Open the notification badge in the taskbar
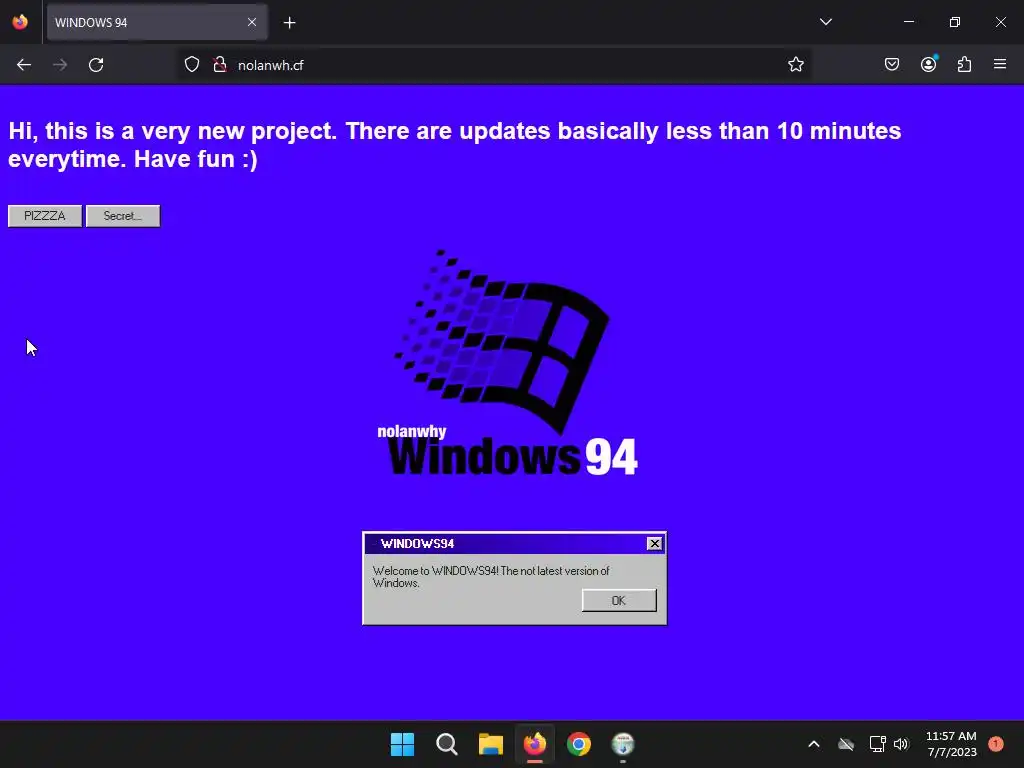The image size is (1024, 768). (995, 744)
